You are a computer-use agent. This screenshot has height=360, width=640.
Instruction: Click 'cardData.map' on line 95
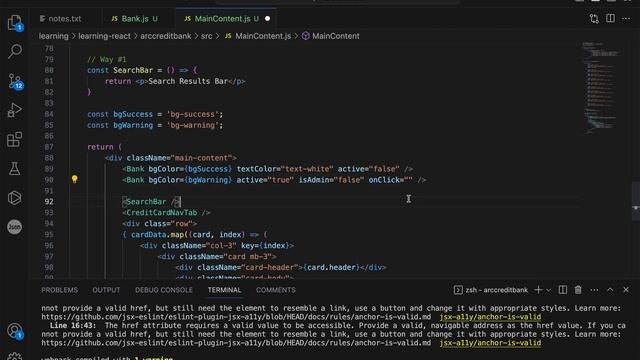click(158, 234)
